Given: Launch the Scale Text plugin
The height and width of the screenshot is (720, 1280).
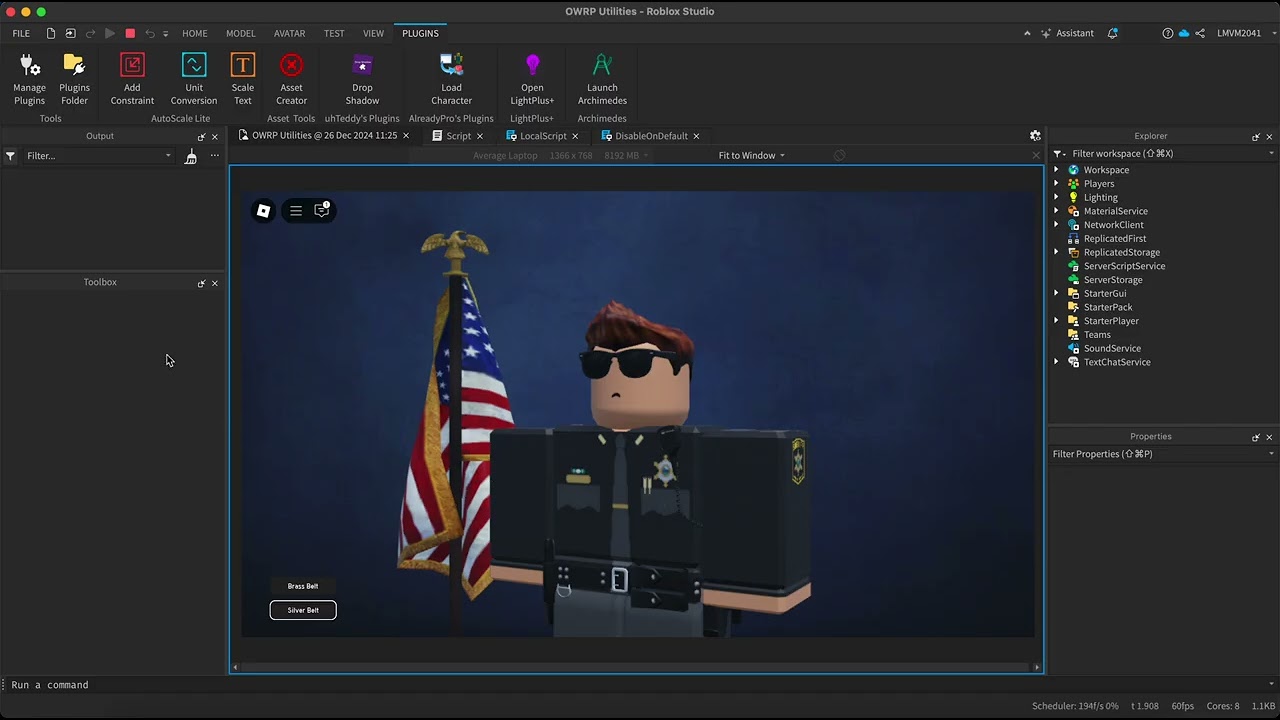Looking at the screenshot, I should pyautogui.click(x=242, y=78).
